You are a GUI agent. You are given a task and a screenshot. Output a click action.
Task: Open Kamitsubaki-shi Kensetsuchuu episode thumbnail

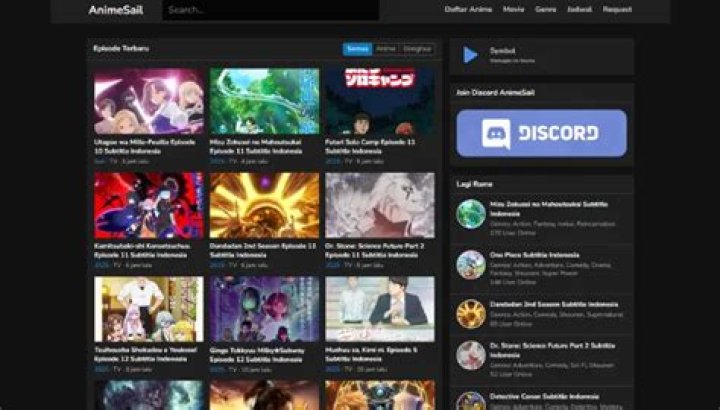pos(149,205)
